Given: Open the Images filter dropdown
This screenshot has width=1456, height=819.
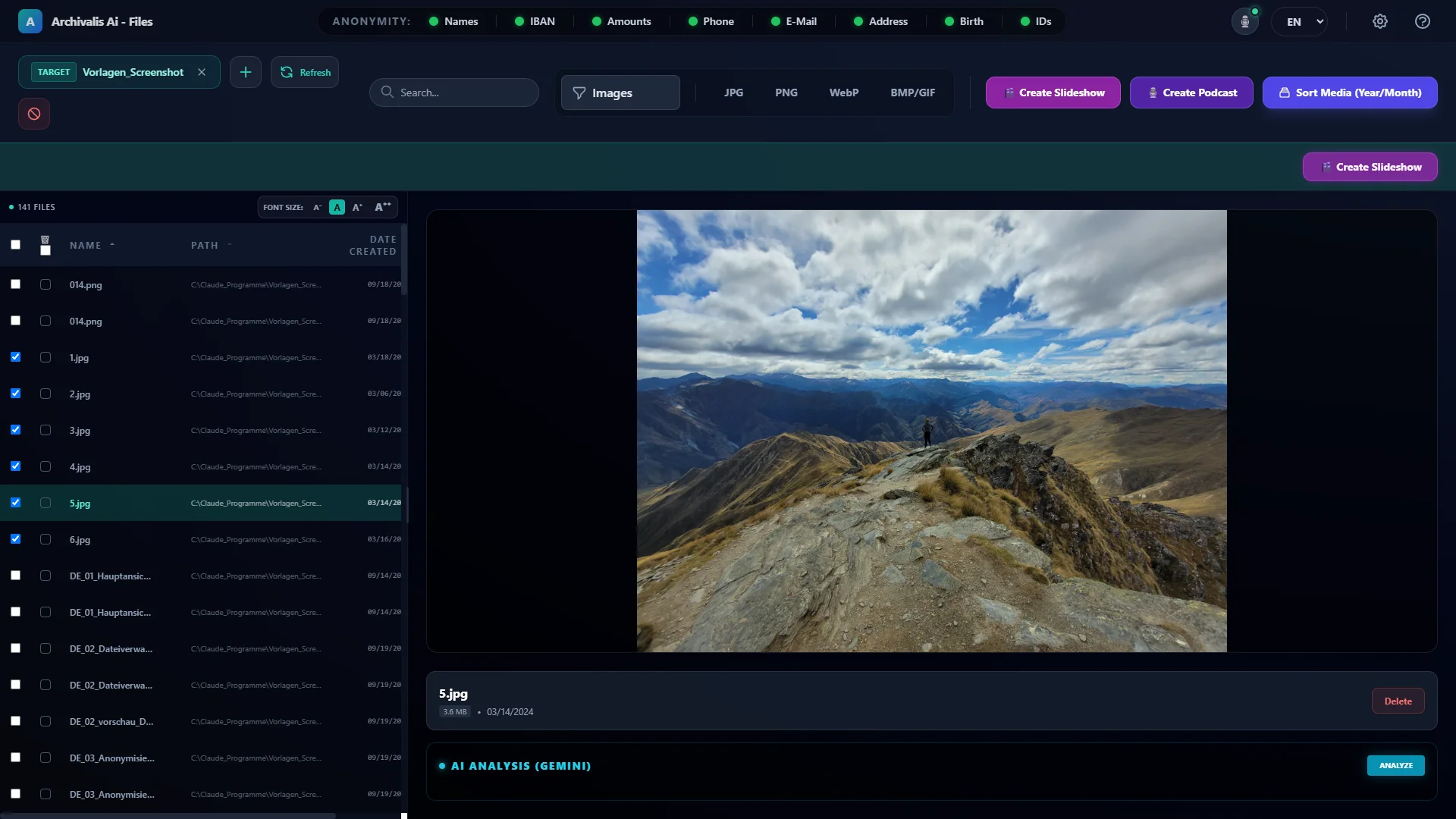Looking at the screenshot, I should [620, 93].
